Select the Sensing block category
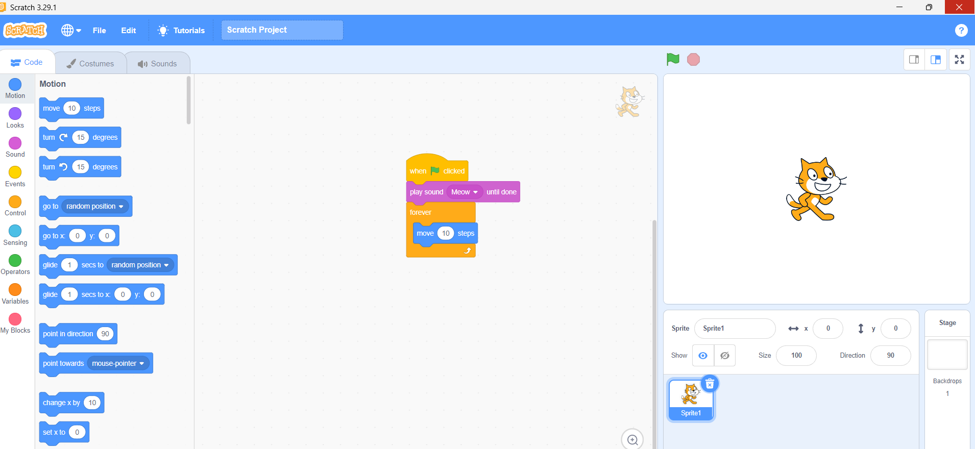This screenshot has height=449, width=975. tap(16, 235)
